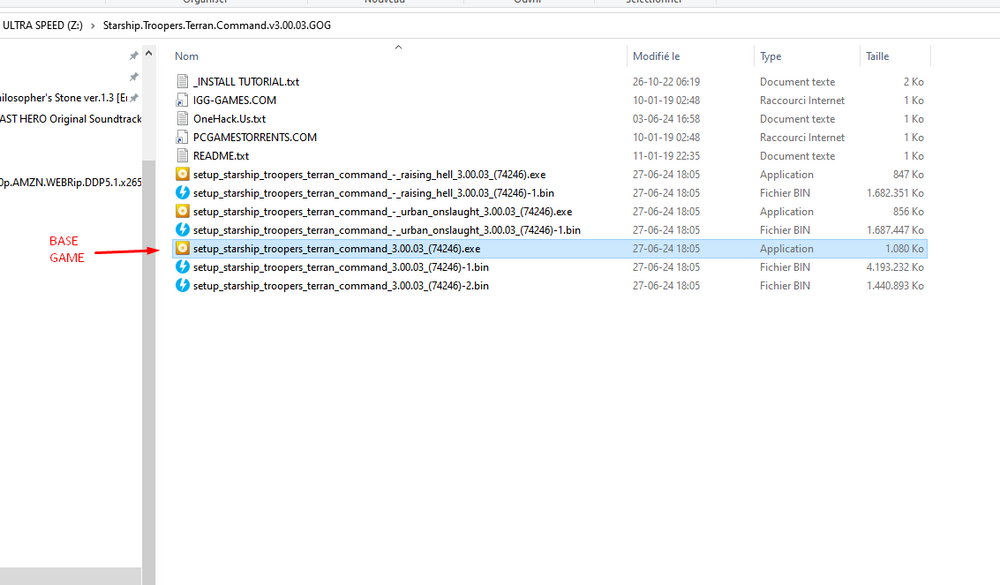The width and height of the screenshot is (1000, 585).
Task: Select the IGG-GAMES.COM file name
Action: (235, 100)
